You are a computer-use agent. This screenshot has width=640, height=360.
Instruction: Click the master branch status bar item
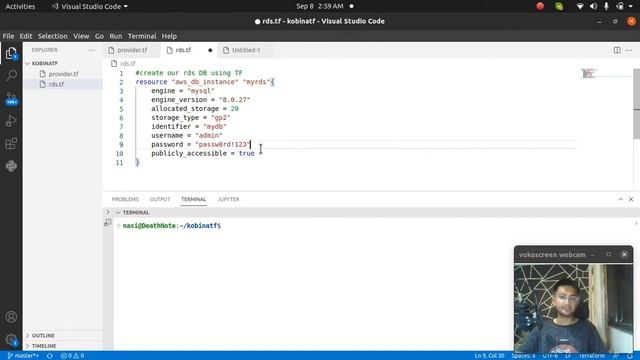tap(23, 356)
